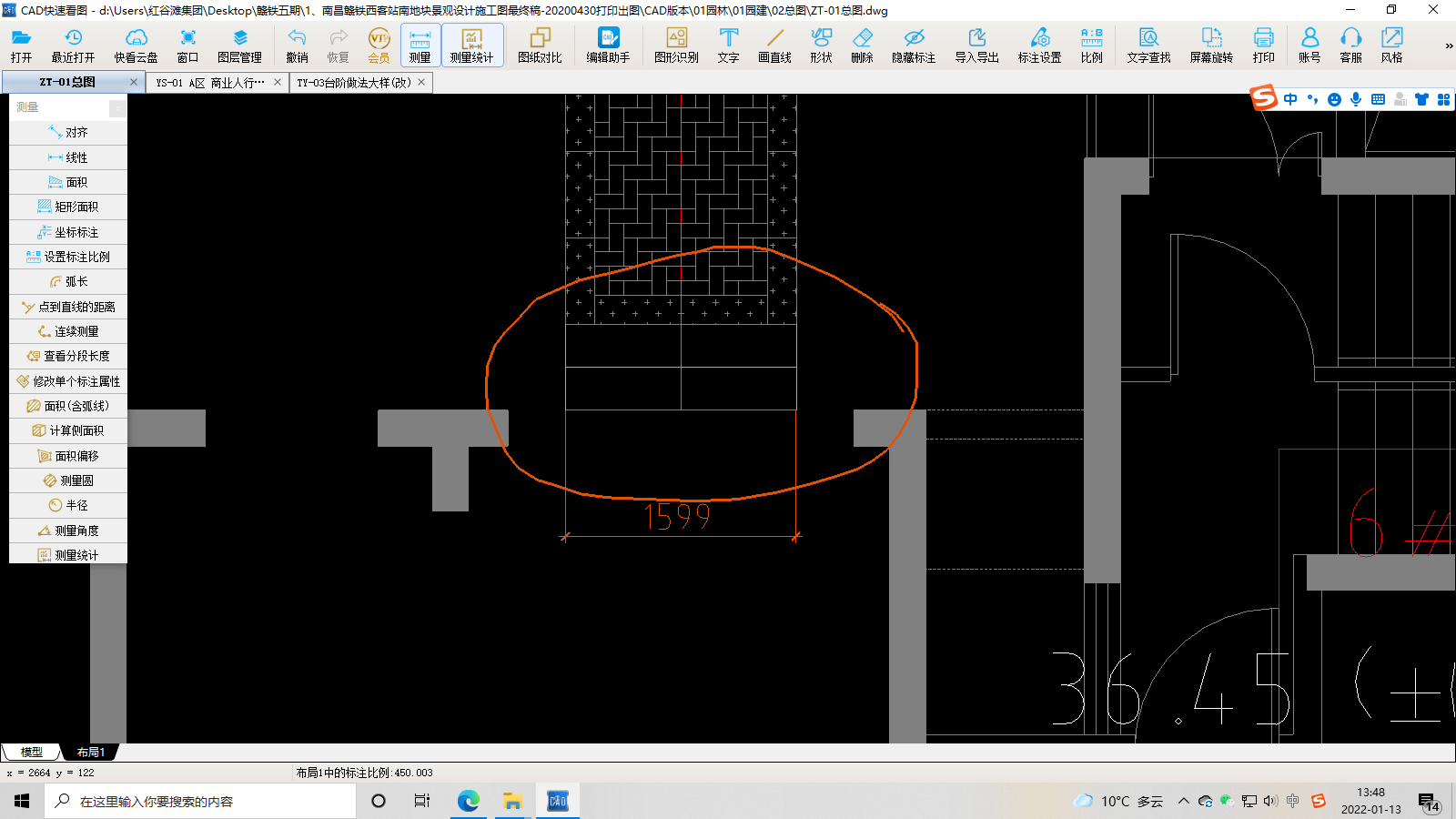Choose 点到直线的距离 measurement

[68, 307]
